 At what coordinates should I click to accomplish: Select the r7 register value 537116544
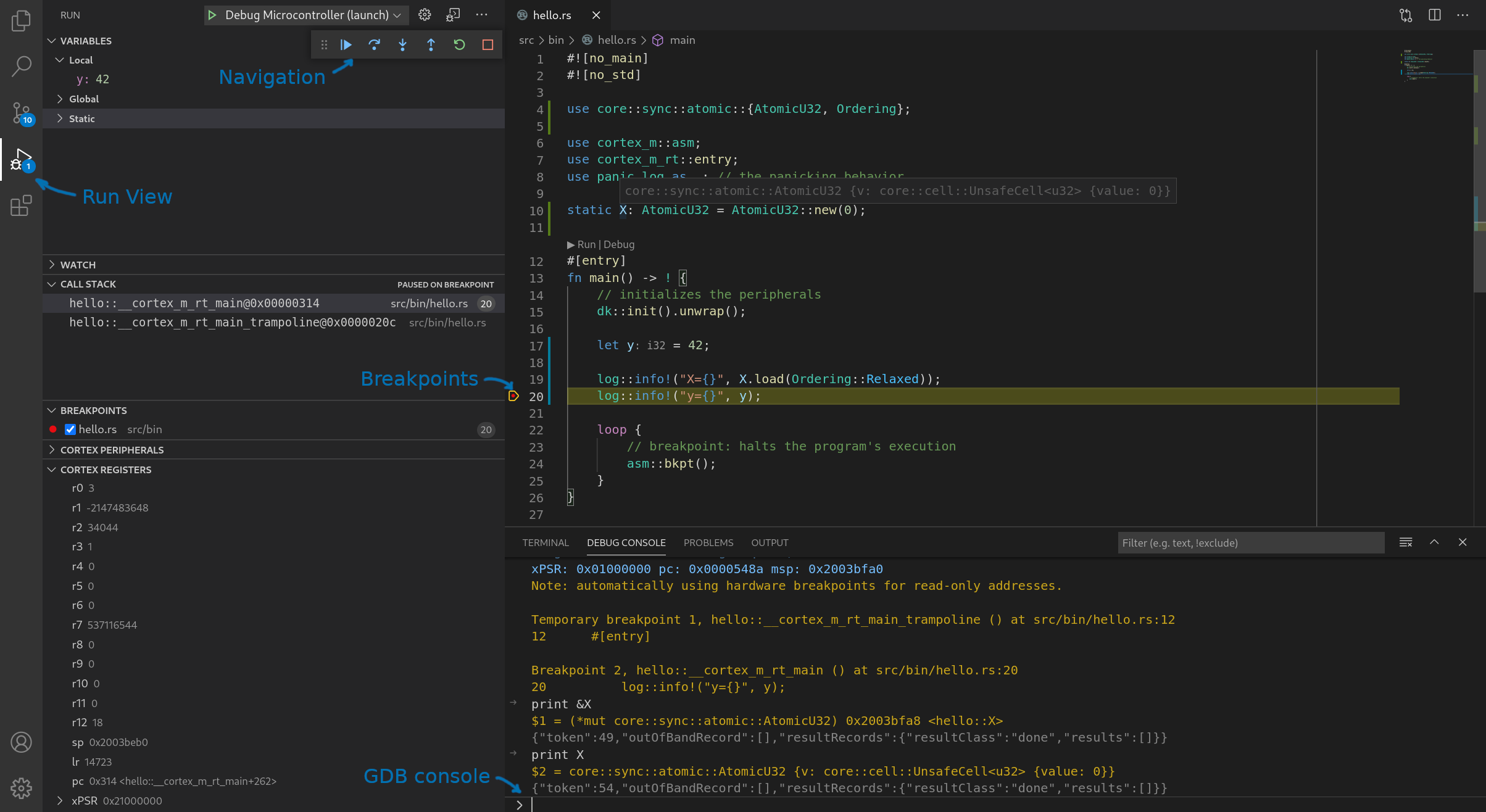pos(112,625)
